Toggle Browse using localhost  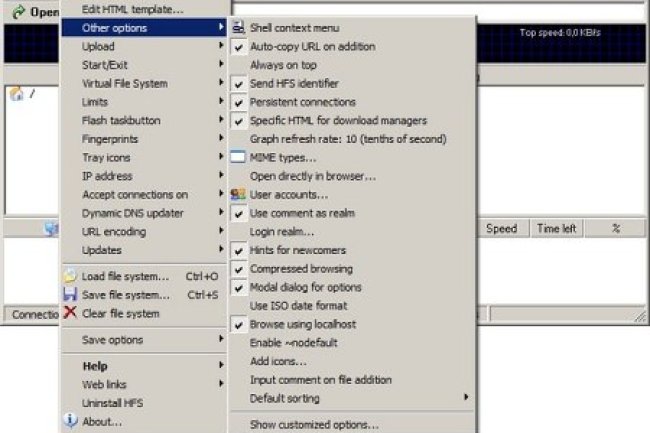click(353, 324)
